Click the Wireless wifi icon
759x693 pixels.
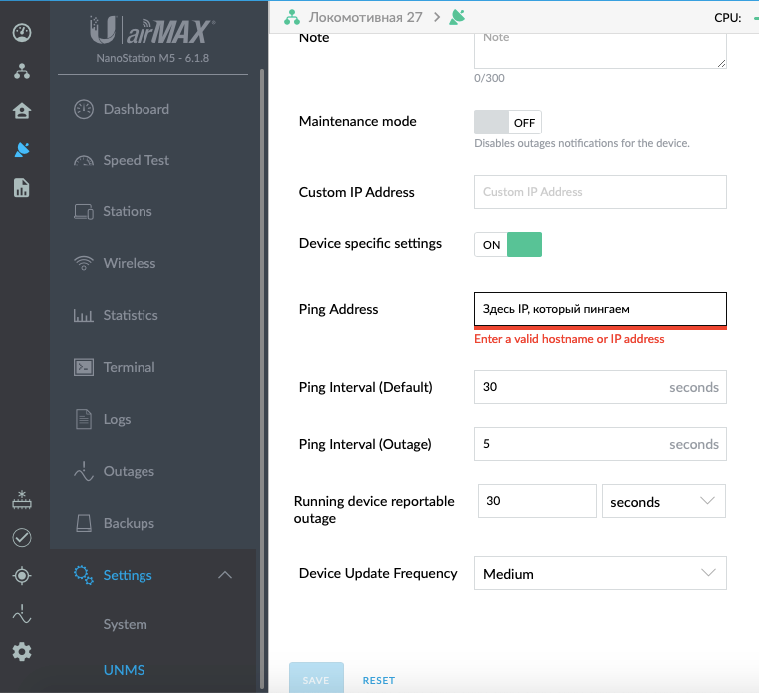tap(84, 263)
